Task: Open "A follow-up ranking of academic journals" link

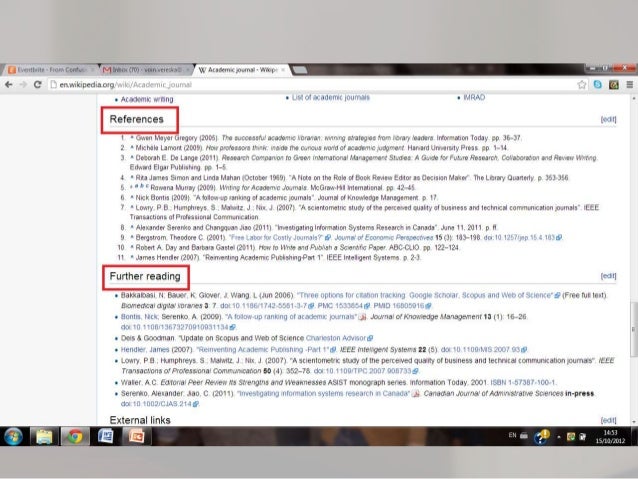Action: click(291, 317)
